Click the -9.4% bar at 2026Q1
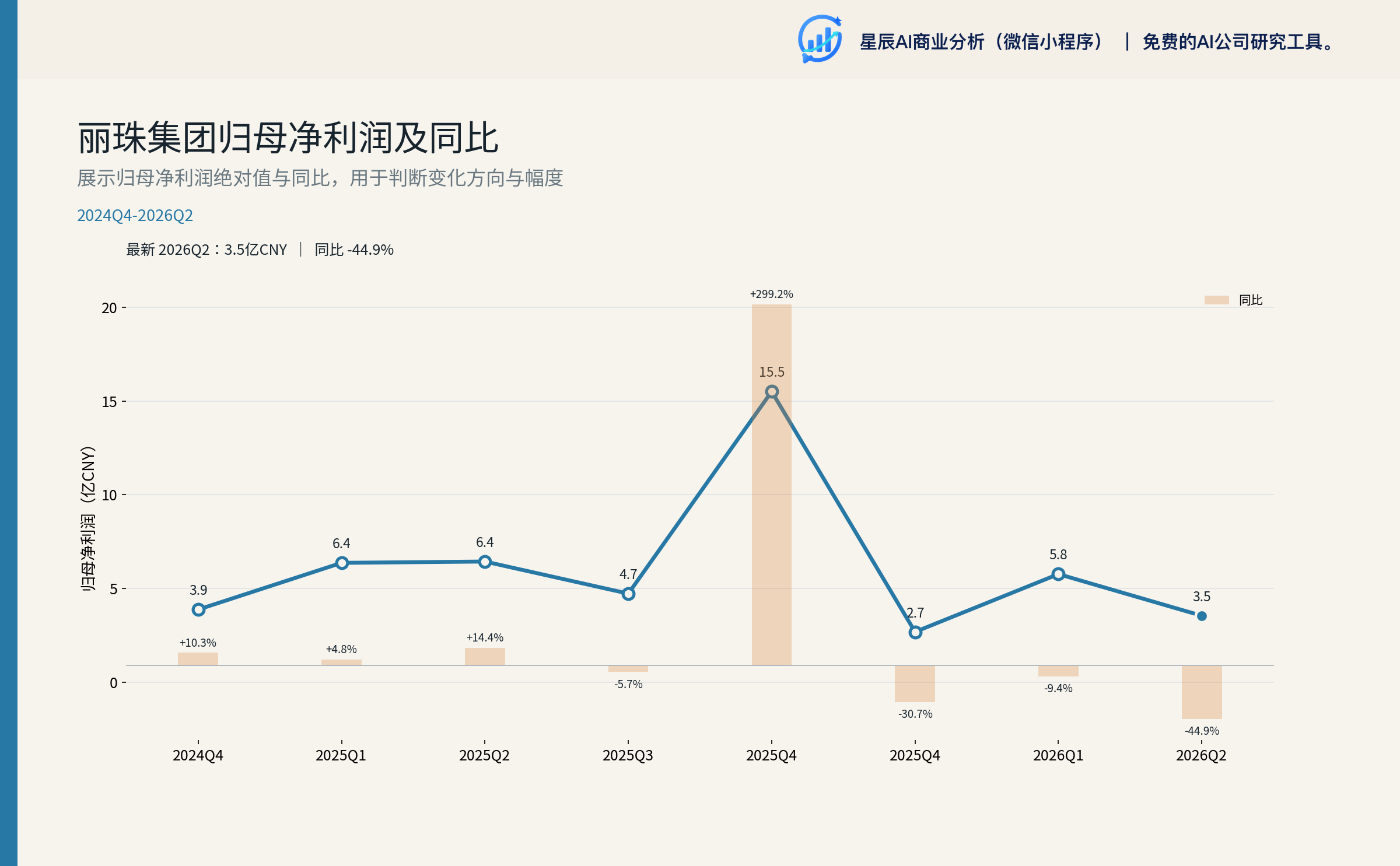The height and width of the screenshot is (866, 1400). [1058, 671]
